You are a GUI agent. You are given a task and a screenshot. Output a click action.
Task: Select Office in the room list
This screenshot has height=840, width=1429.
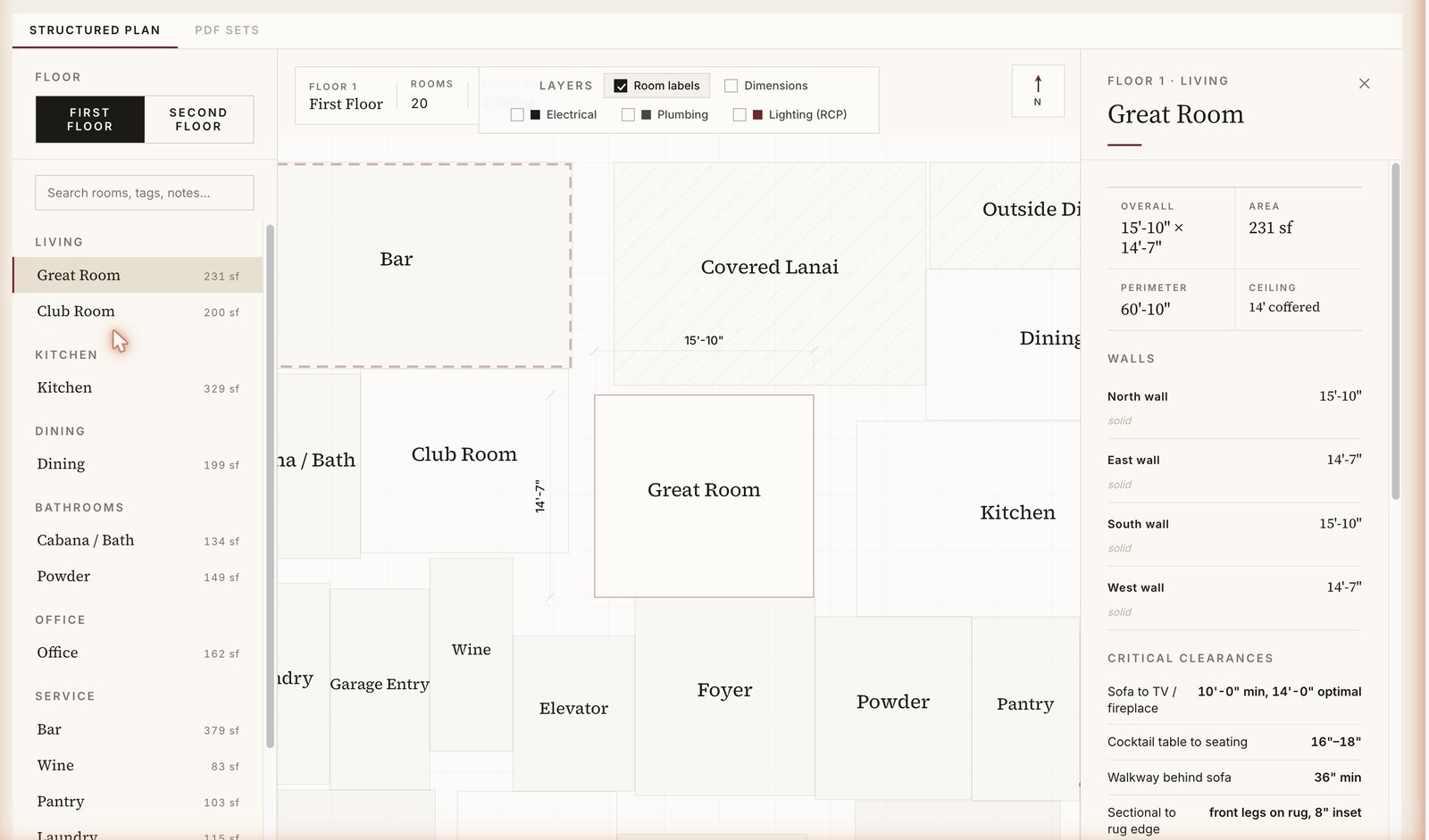[x=138, y=653]
